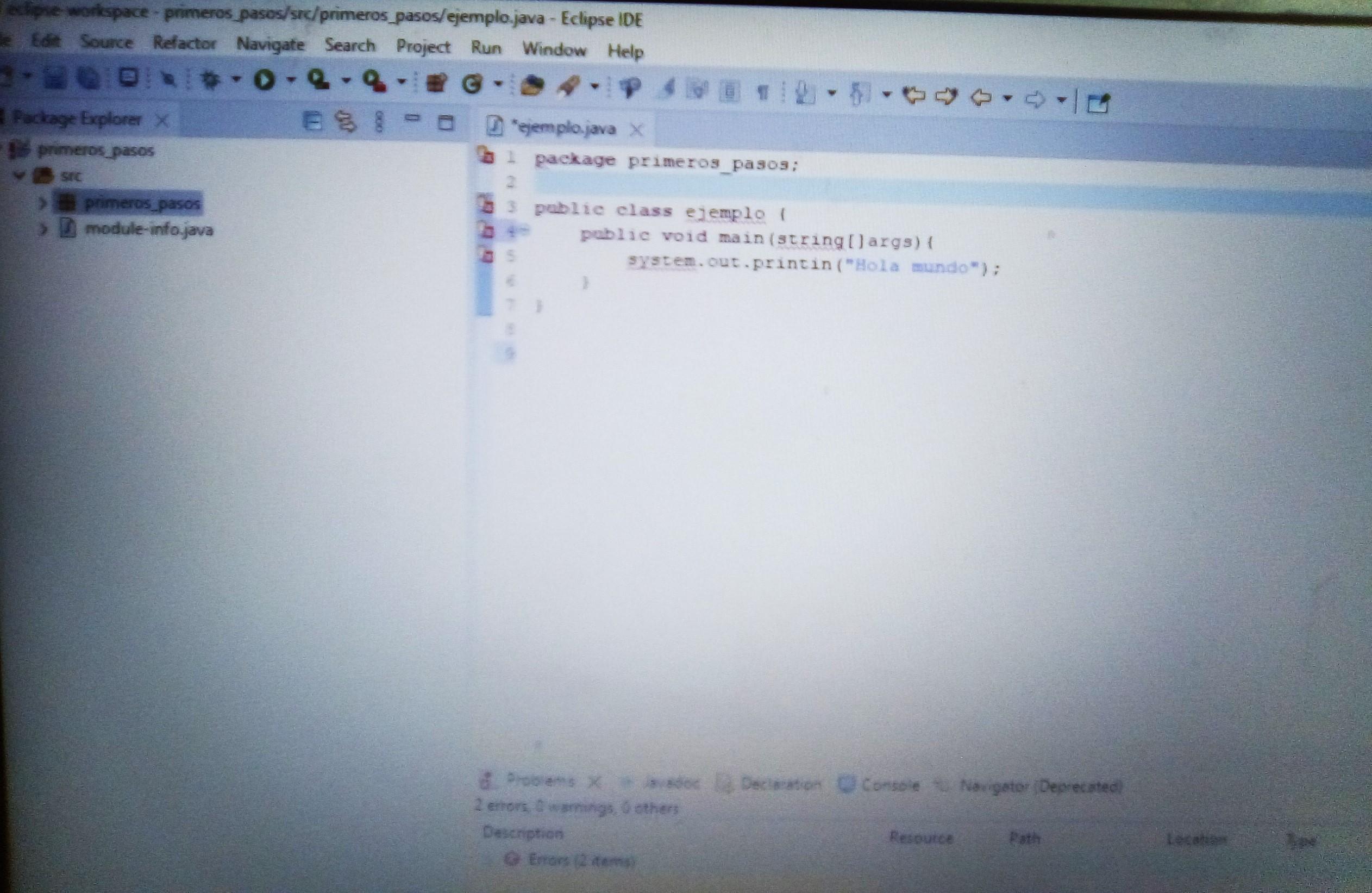Viewport: 1372px width, 893px height.
Task: Toggle Skip All Breakpoints
Action: pyautogui.click(x=168, y=78)
